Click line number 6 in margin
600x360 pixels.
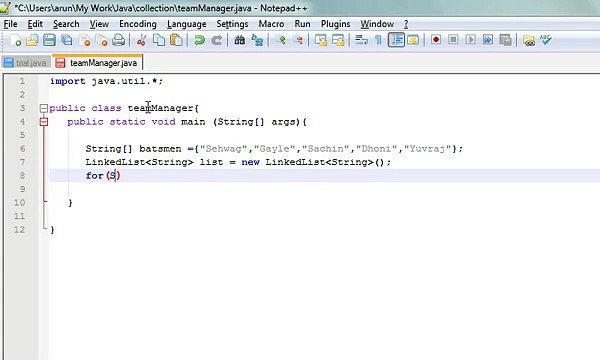click(22, 148)
